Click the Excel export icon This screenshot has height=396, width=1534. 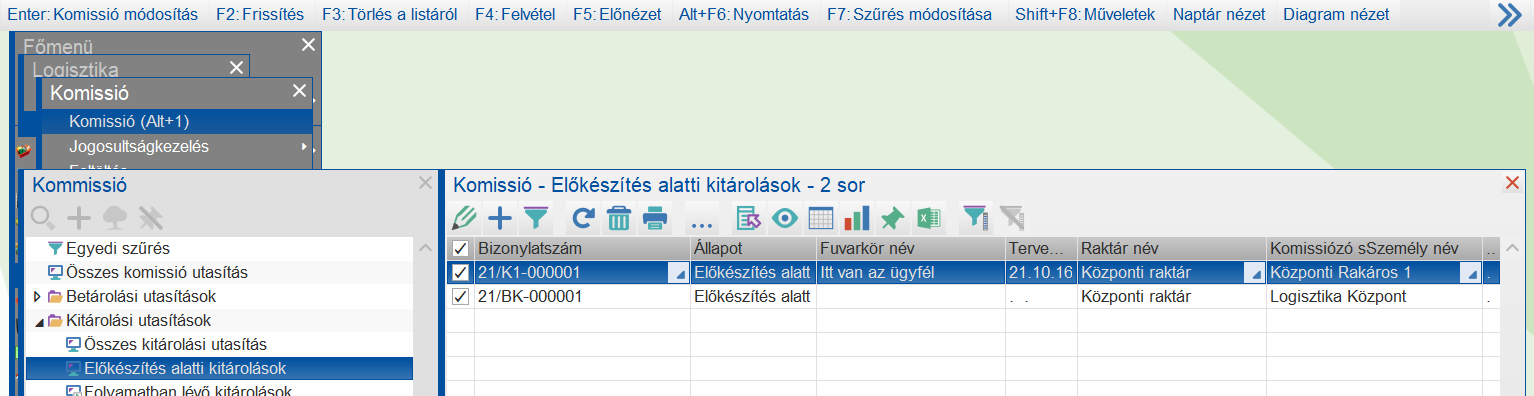tap(930, 218)
